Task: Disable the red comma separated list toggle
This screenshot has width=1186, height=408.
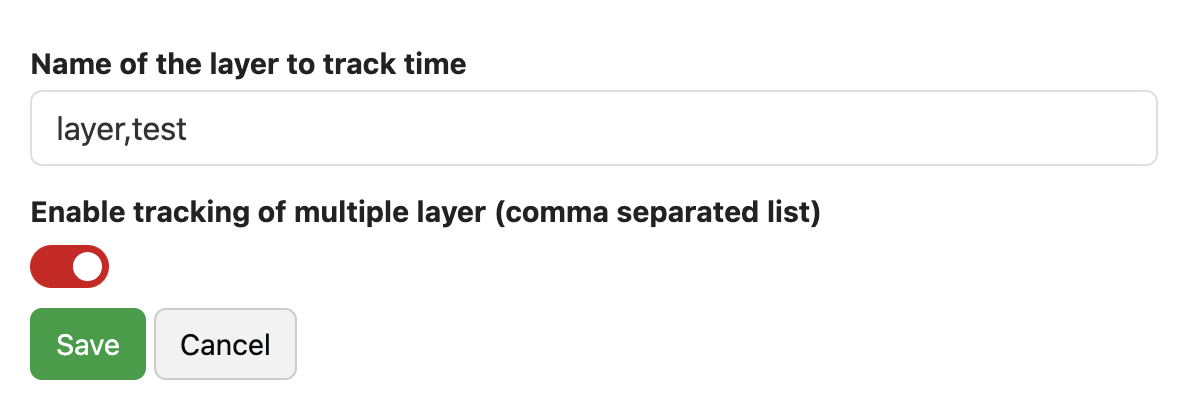Action: click(x=70, y=266)
